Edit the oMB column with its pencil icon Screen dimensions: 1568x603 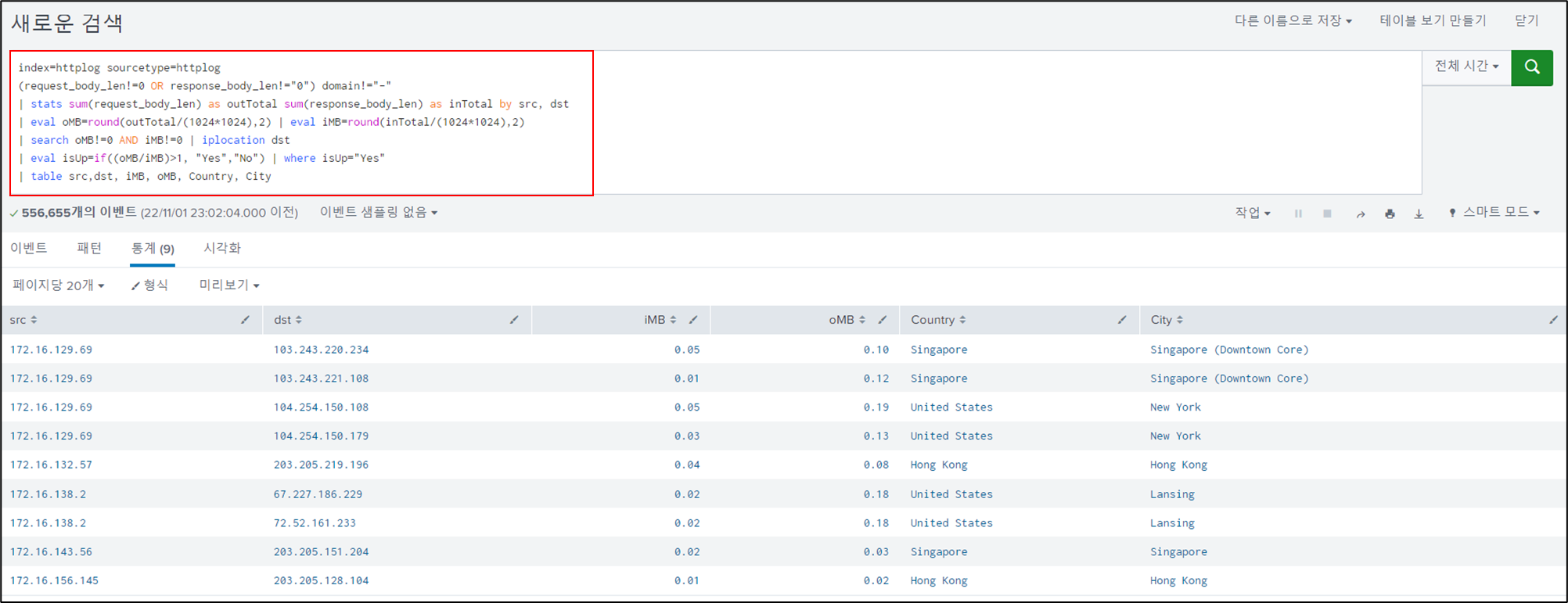tap(883, 320)
